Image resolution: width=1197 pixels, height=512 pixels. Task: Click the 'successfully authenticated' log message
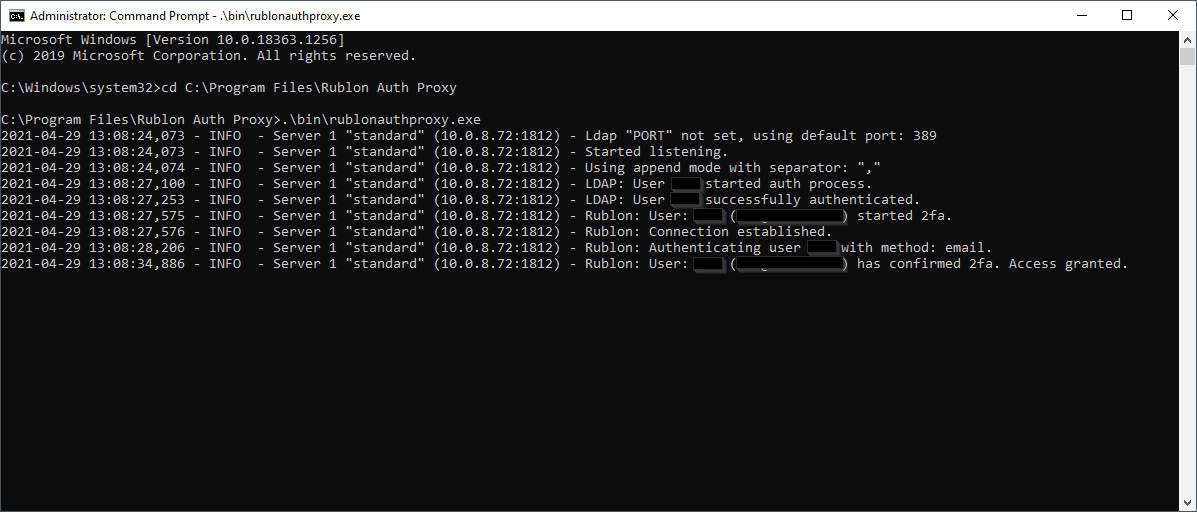coord(812,200)
